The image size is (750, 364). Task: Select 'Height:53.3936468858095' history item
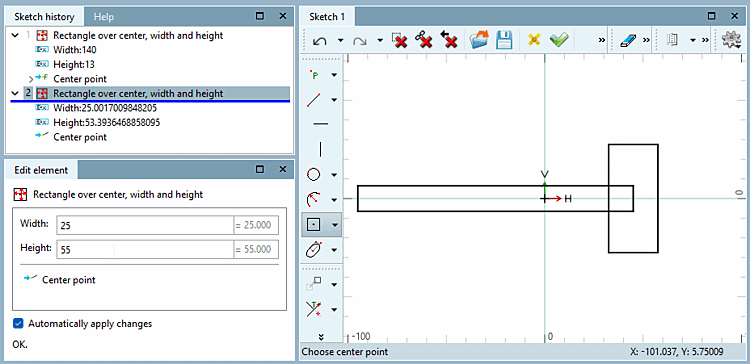[107, 122]
